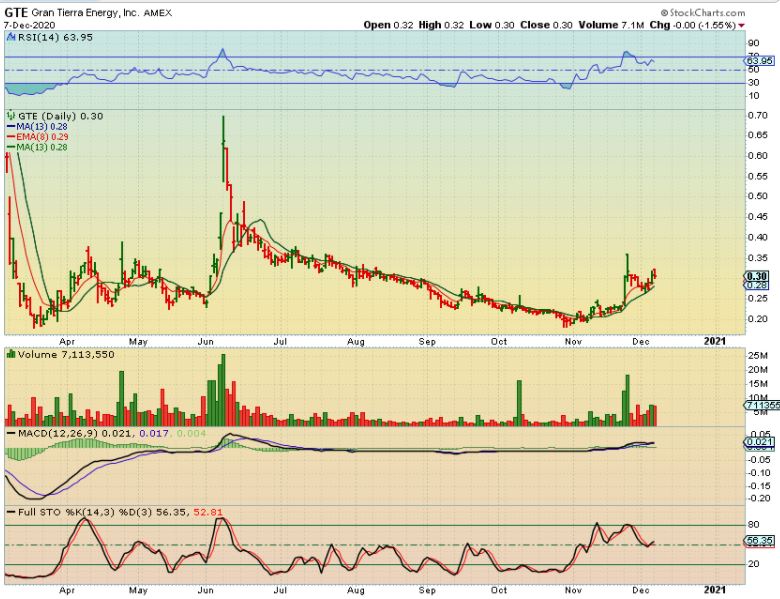Click the -0.20 MACD axis label

760,499
